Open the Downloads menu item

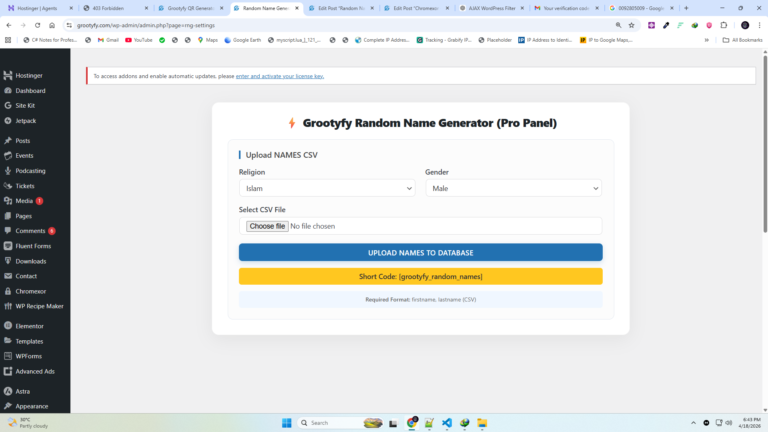[x=30, y=261]
